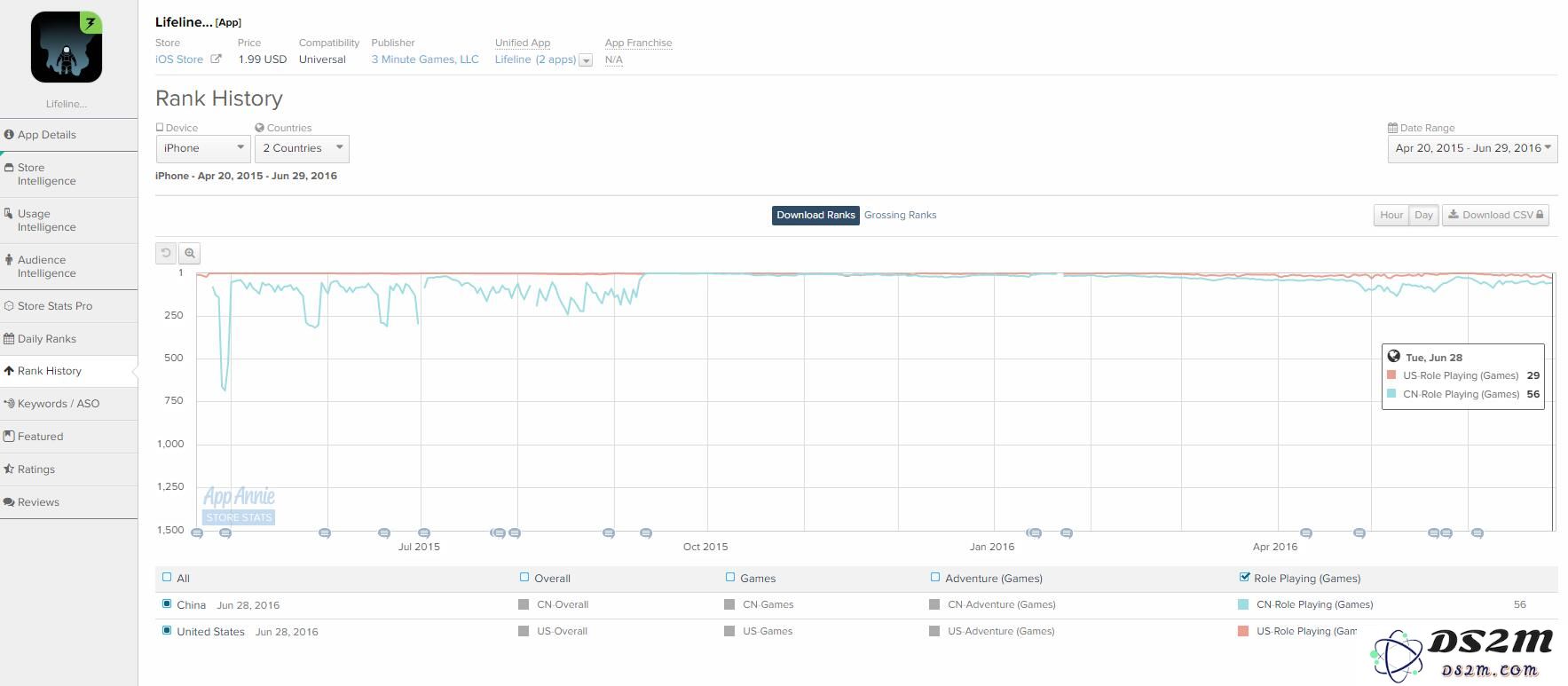The width and height of the screenshot is (1568, 686).
Task: Click event marker below Jul 2015
Action: [x=424, y=533]
